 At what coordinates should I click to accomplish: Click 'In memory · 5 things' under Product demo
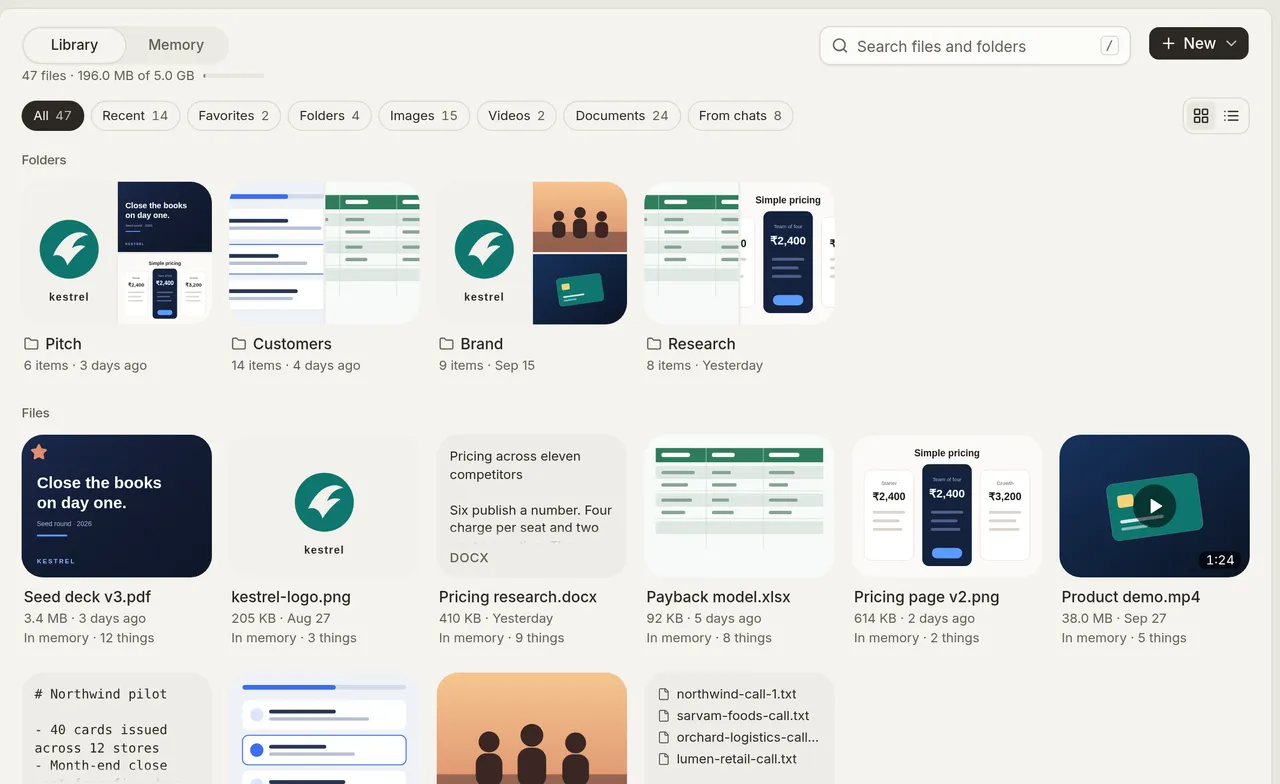pyautogui.click(x=1124, y=638)
